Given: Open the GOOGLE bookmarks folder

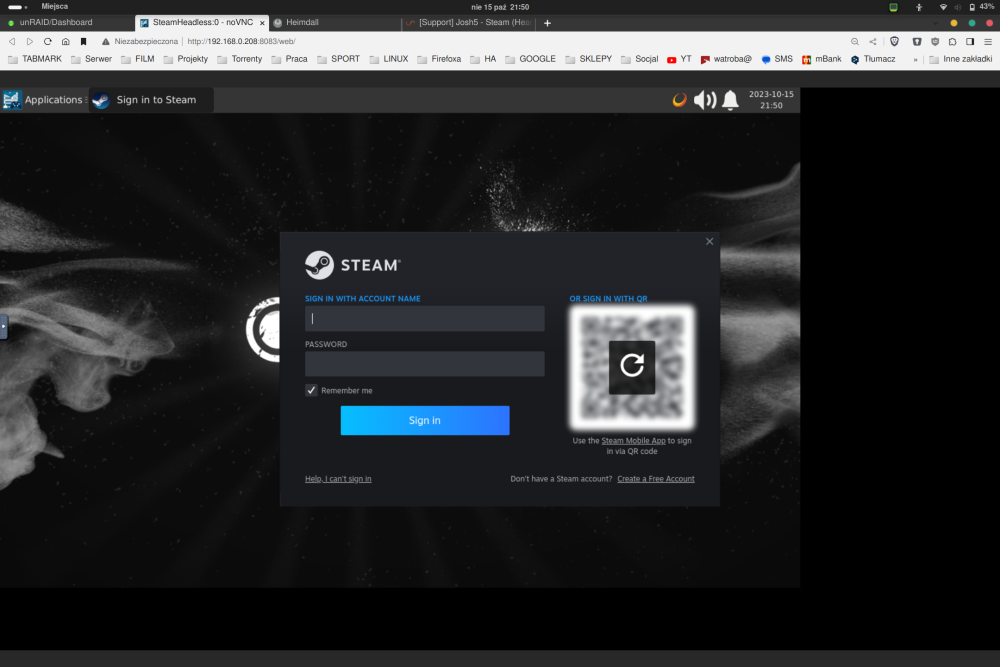Looking at the screenshot, I should (531, 59).
